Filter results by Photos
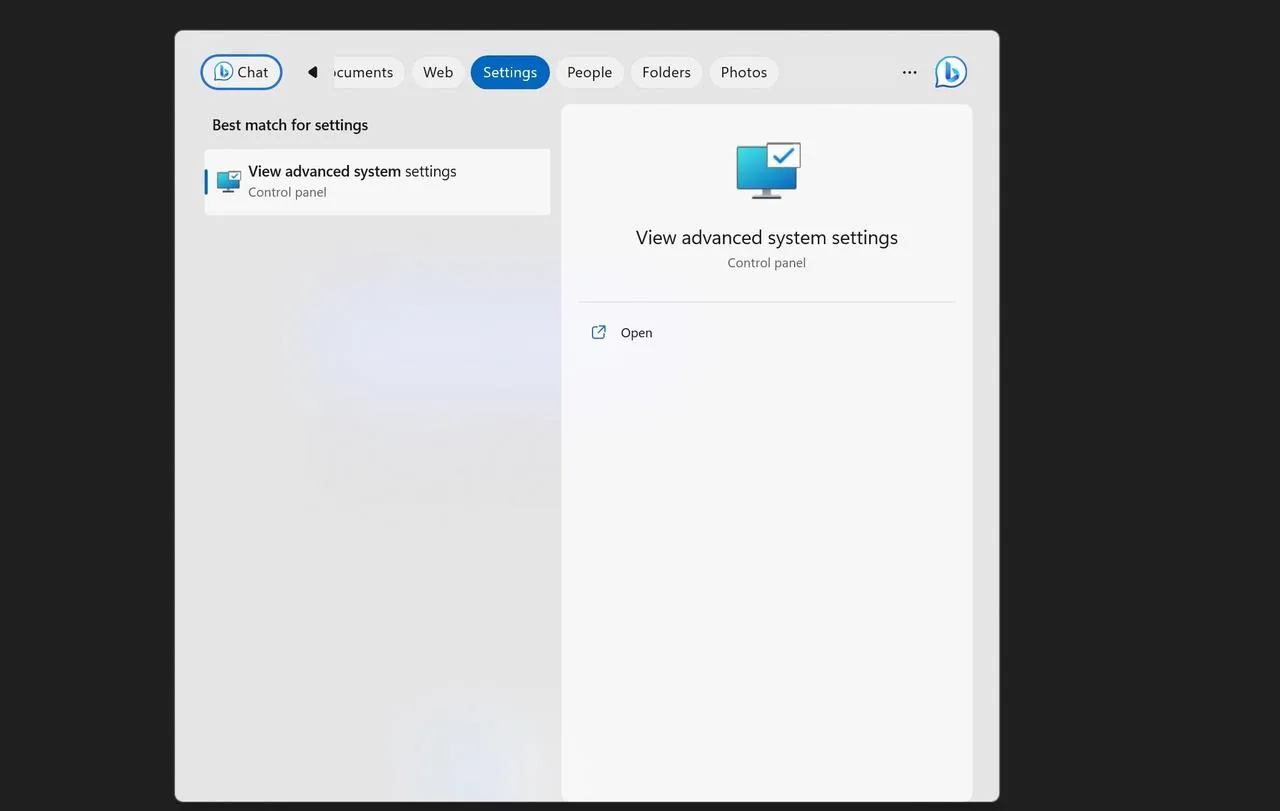1280x811 pixels. pos(743,72)
